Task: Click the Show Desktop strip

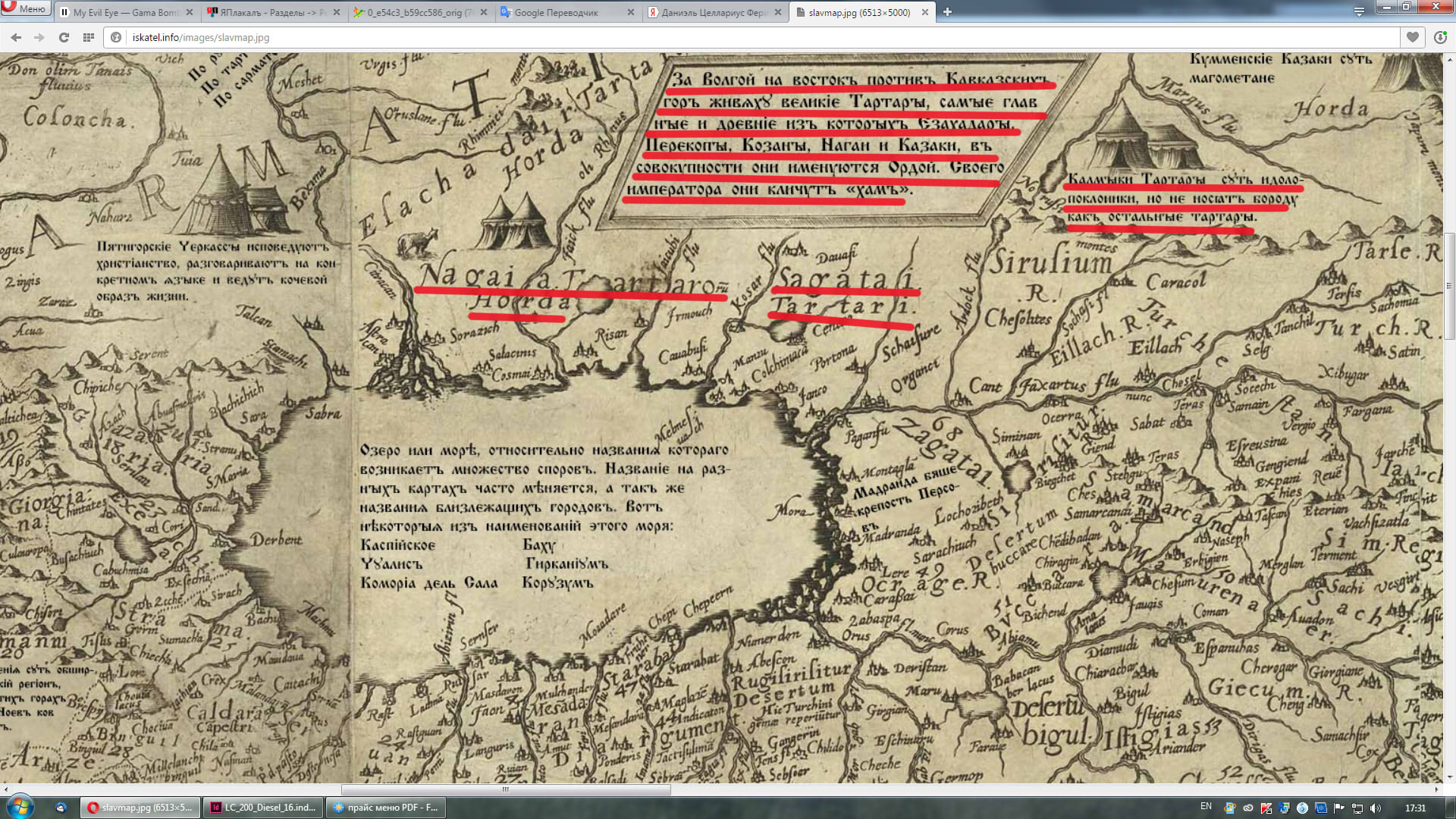Action: click(x=1451, y=808)
